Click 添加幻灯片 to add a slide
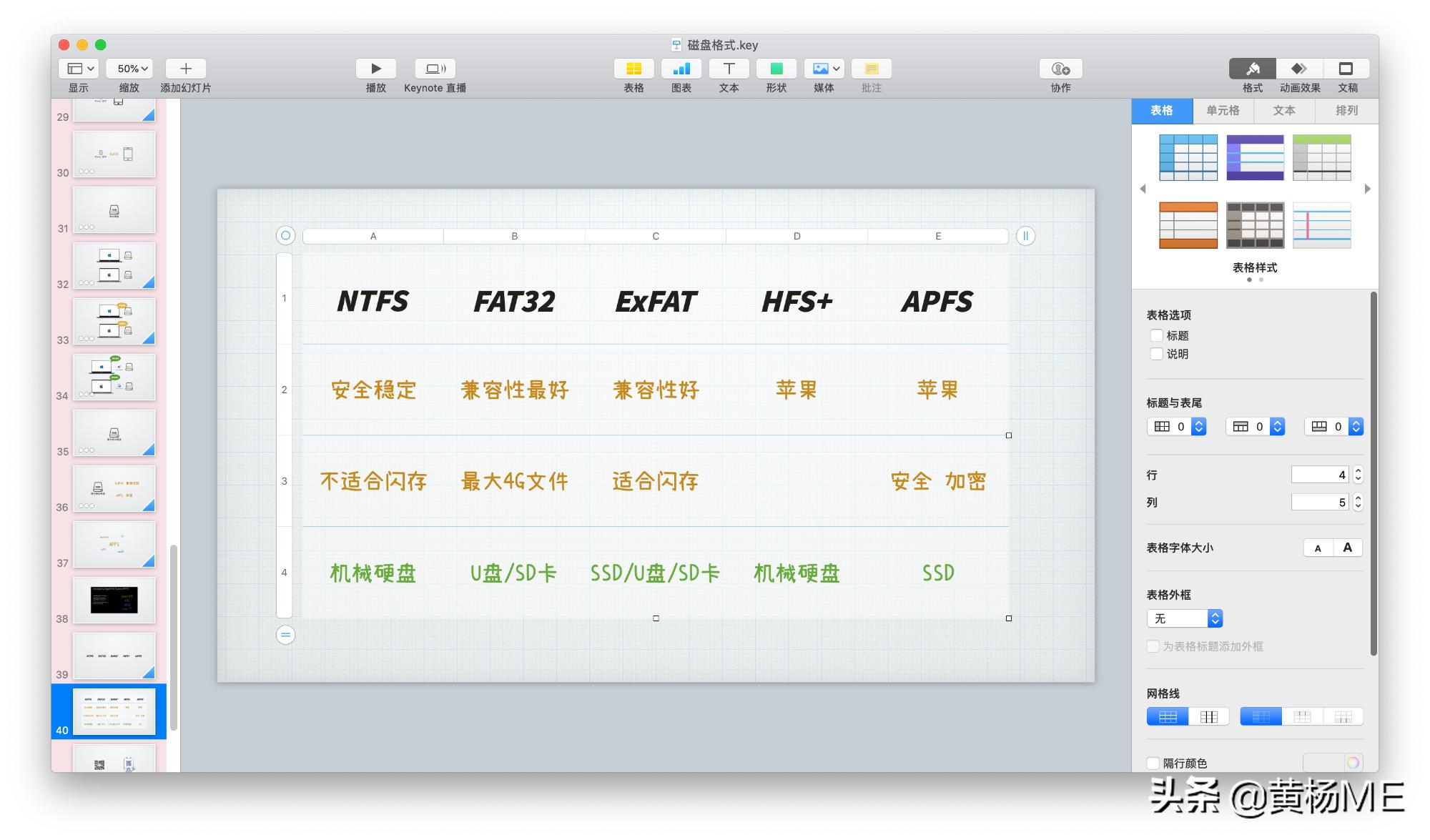Viewport: 1430px width, 840px height. [x=185, y=69]
